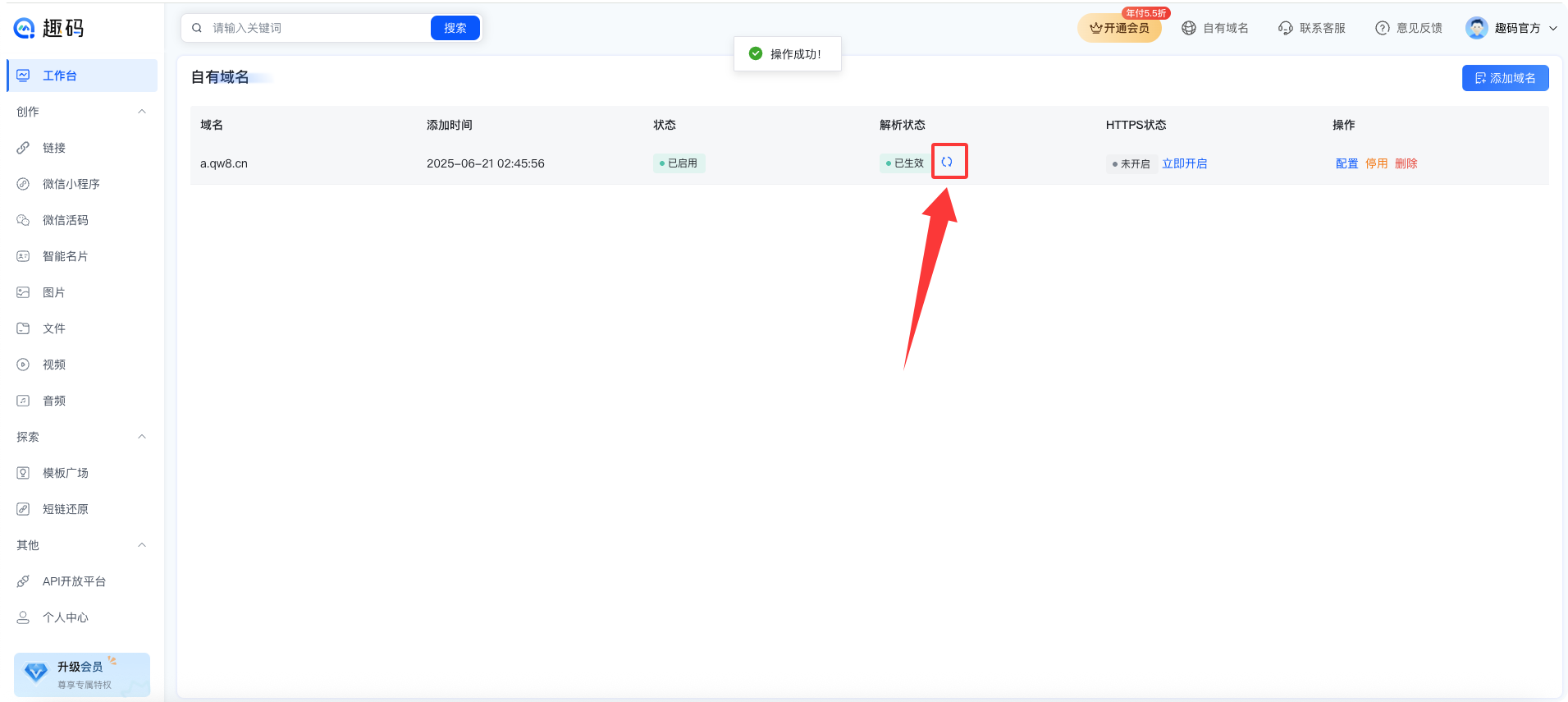The width and height of the screenshot is (1568, 702).
Task: Click the 趣码官方 user avatar
Action: [1476, 28]
